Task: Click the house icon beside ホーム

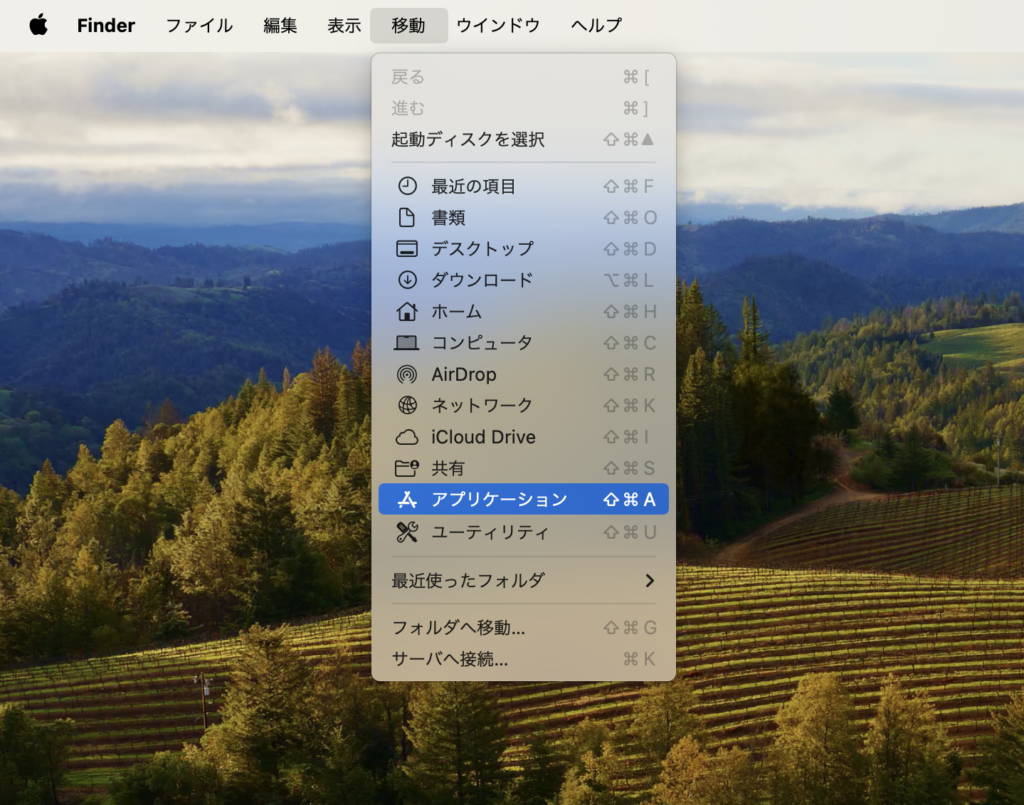Action: coord(407,311)
